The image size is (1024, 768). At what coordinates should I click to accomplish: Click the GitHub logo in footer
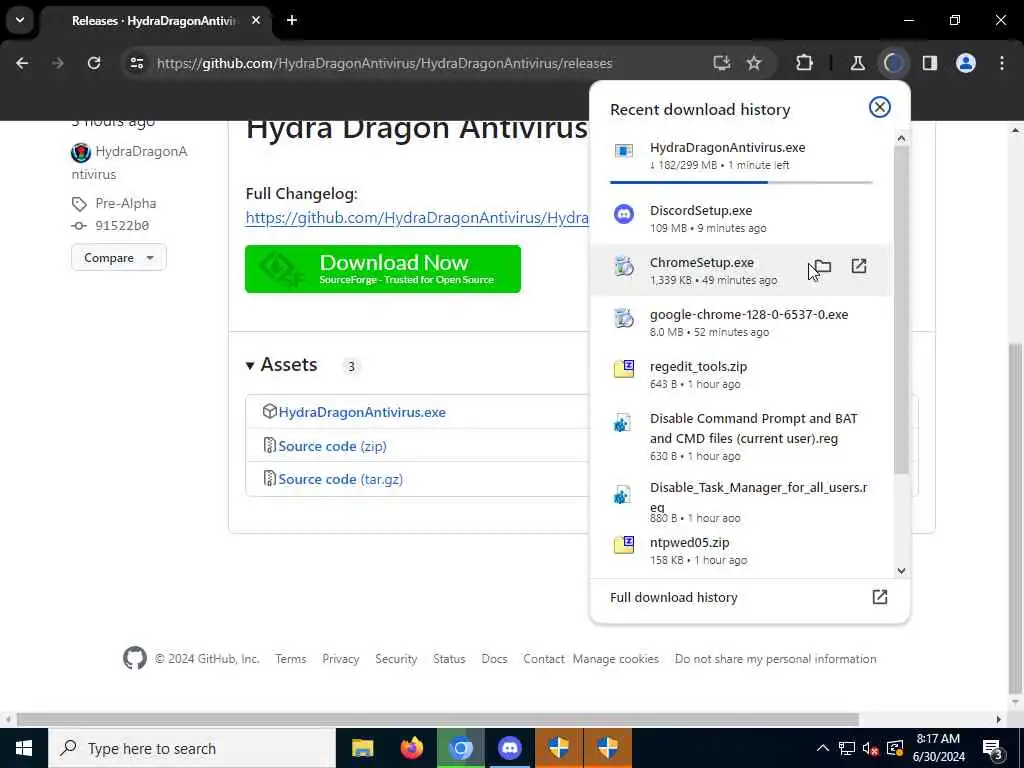click(135, 658)
